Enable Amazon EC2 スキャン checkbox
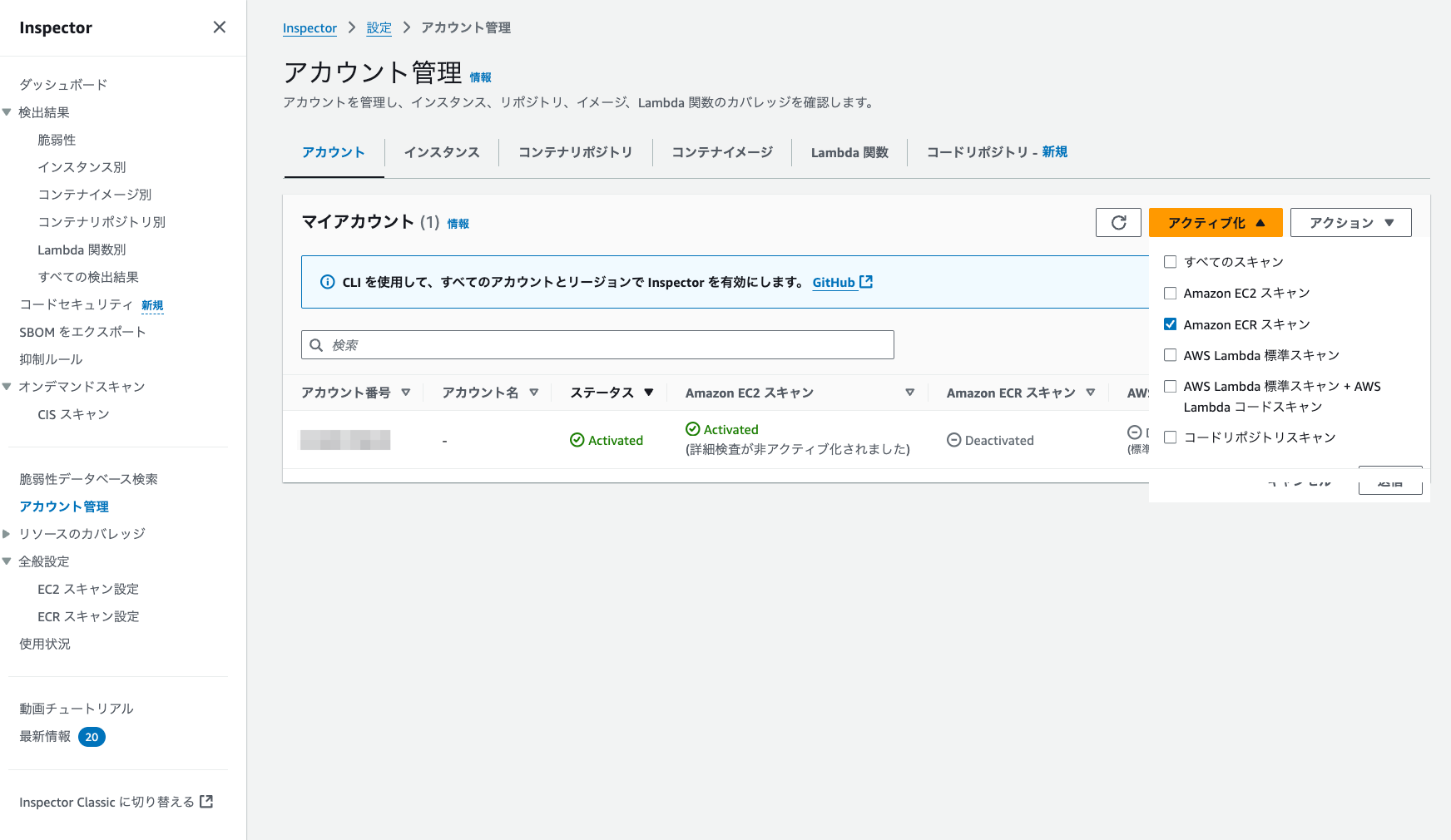The height and width of the screenshot is (840, 1451). tap(1170, 293)
